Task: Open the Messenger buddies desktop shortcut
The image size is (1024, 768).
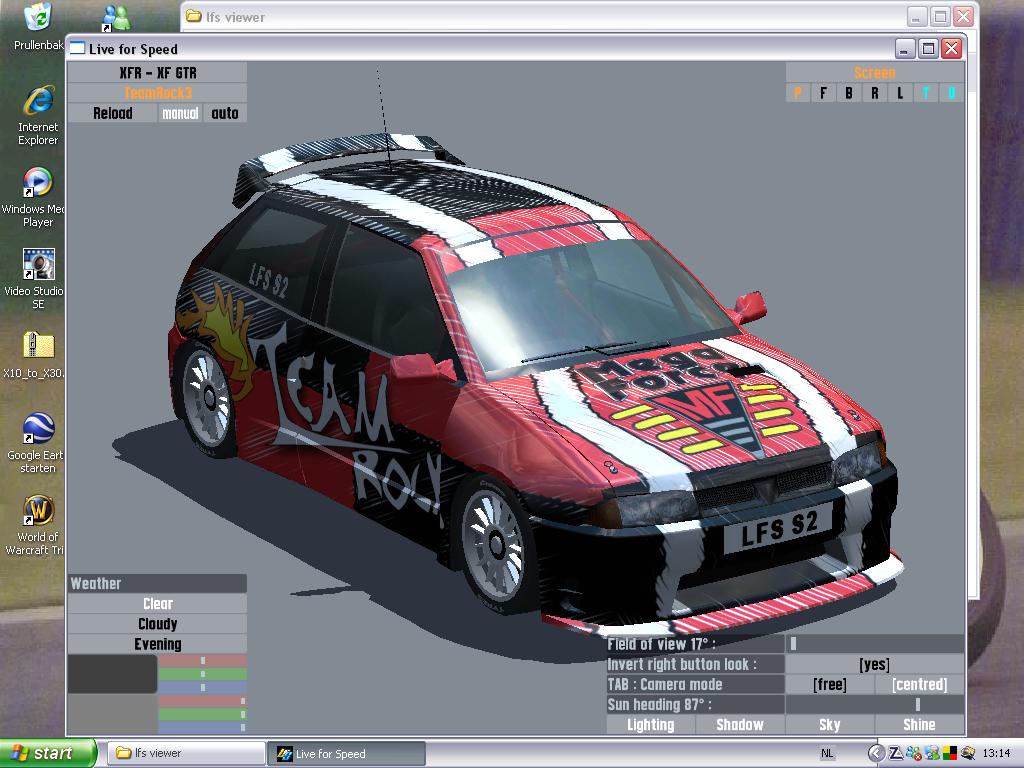Action: pyautogui.click(x=116, y=18)
